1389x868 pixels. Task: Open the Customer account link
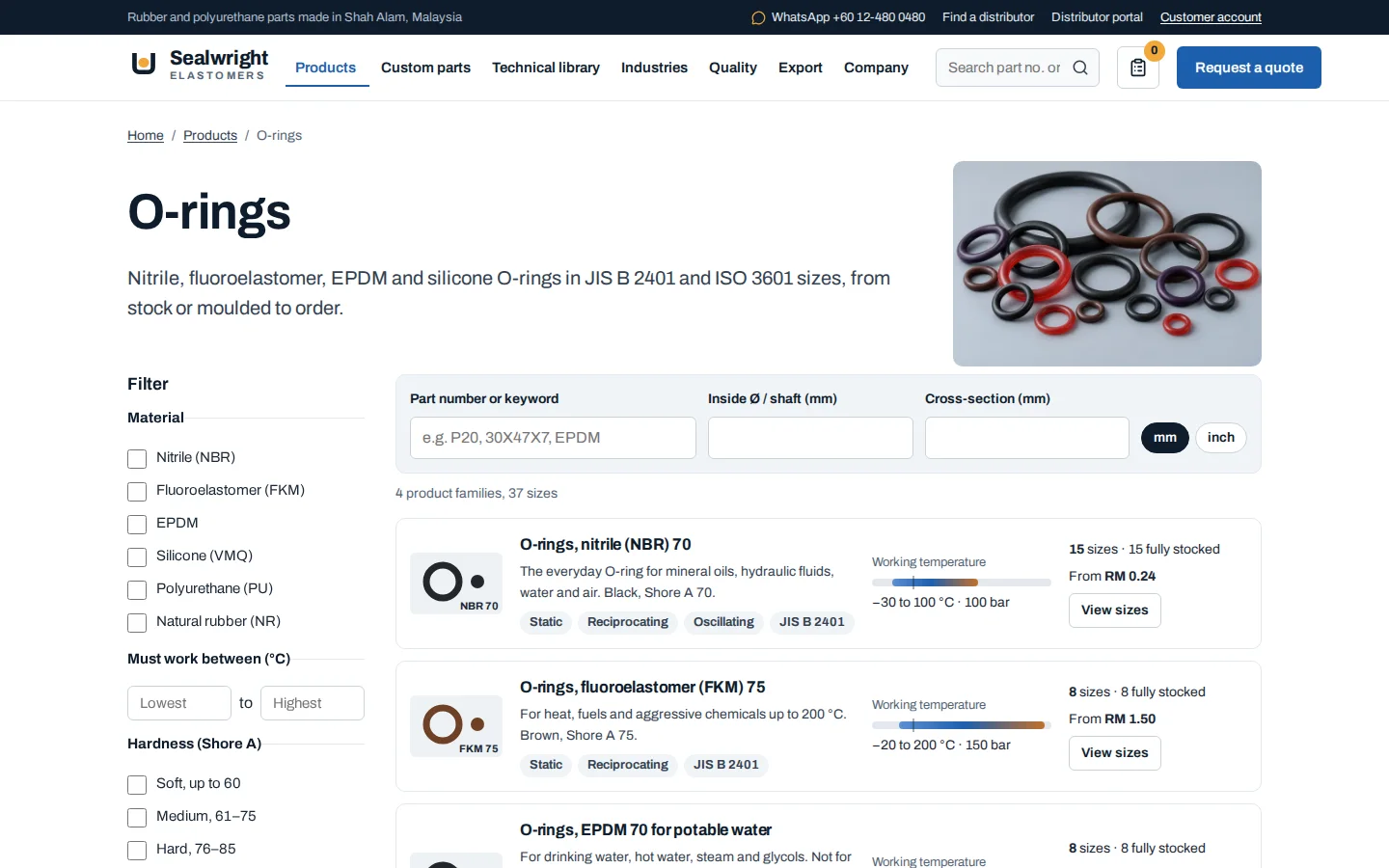(1211, 17)
